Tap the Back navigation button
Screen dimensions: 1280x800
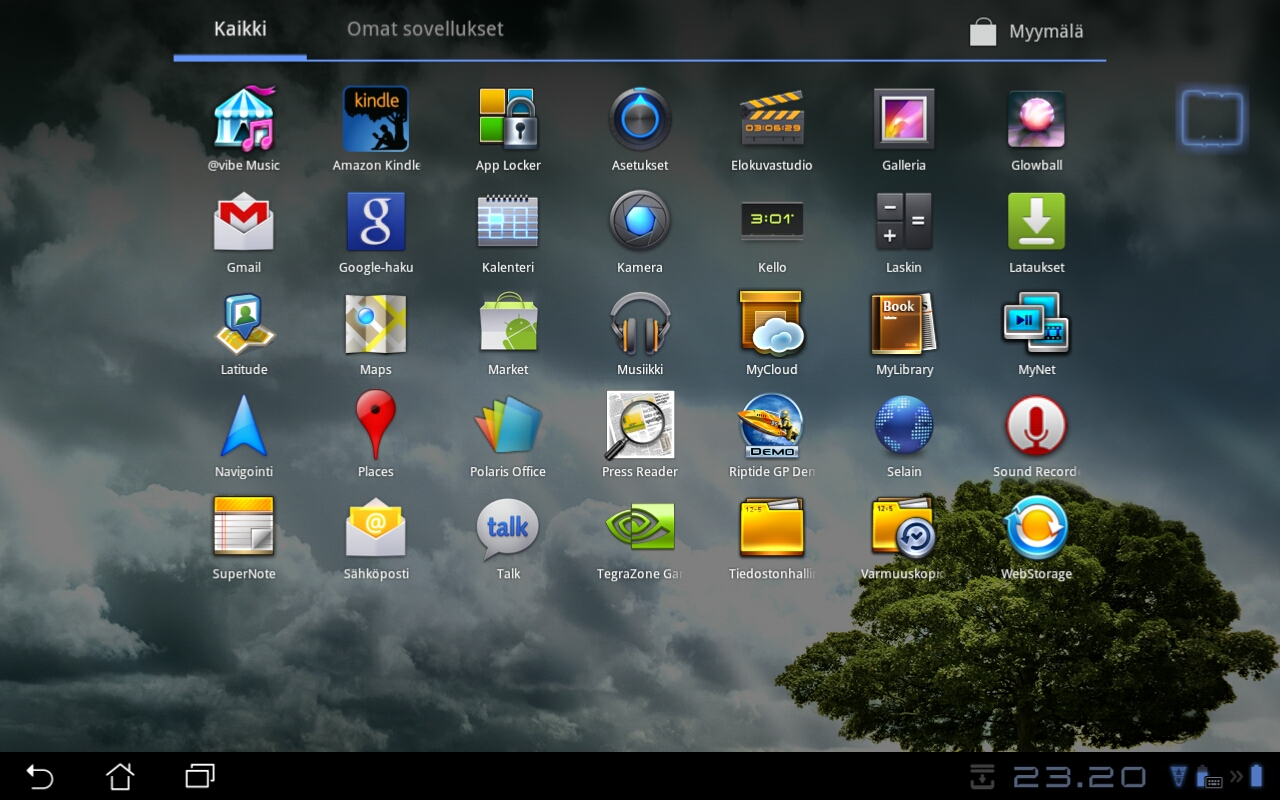click(x=40, y=776)
